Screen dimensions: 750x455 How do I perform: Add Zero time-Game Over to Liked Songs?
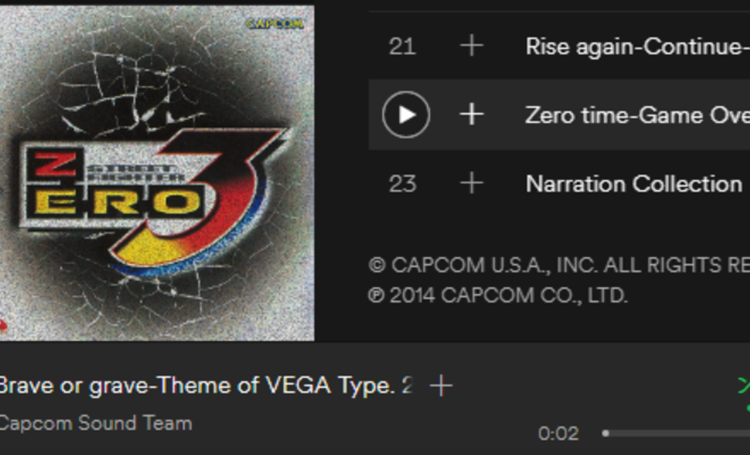pyautogui.click(x=471, y=115)
